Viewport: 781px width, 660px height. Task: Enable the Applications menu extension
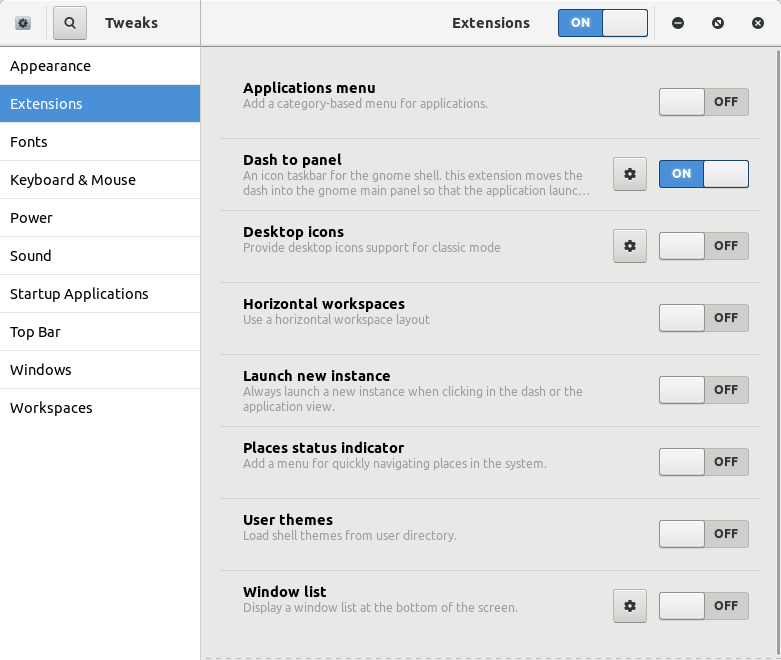703,102
